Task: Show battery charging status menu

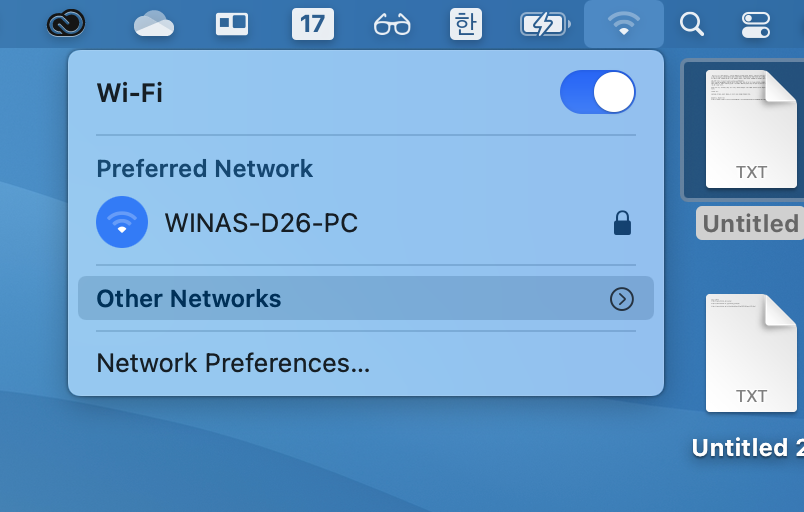Action: [x=545, y=24]
